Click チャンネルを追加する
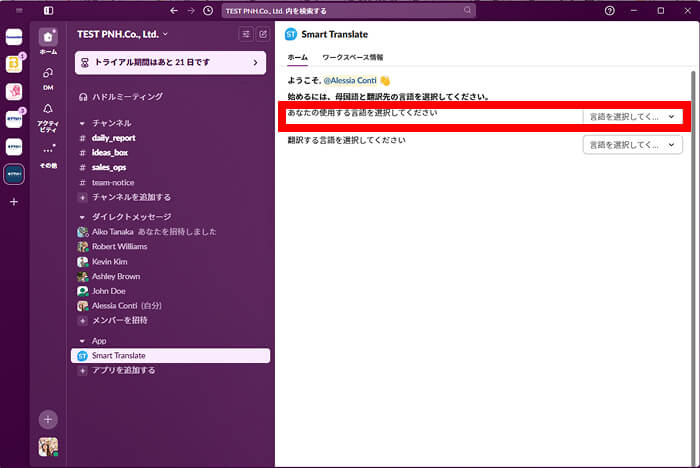Screen dimensions: 700x468 (131, 197)
